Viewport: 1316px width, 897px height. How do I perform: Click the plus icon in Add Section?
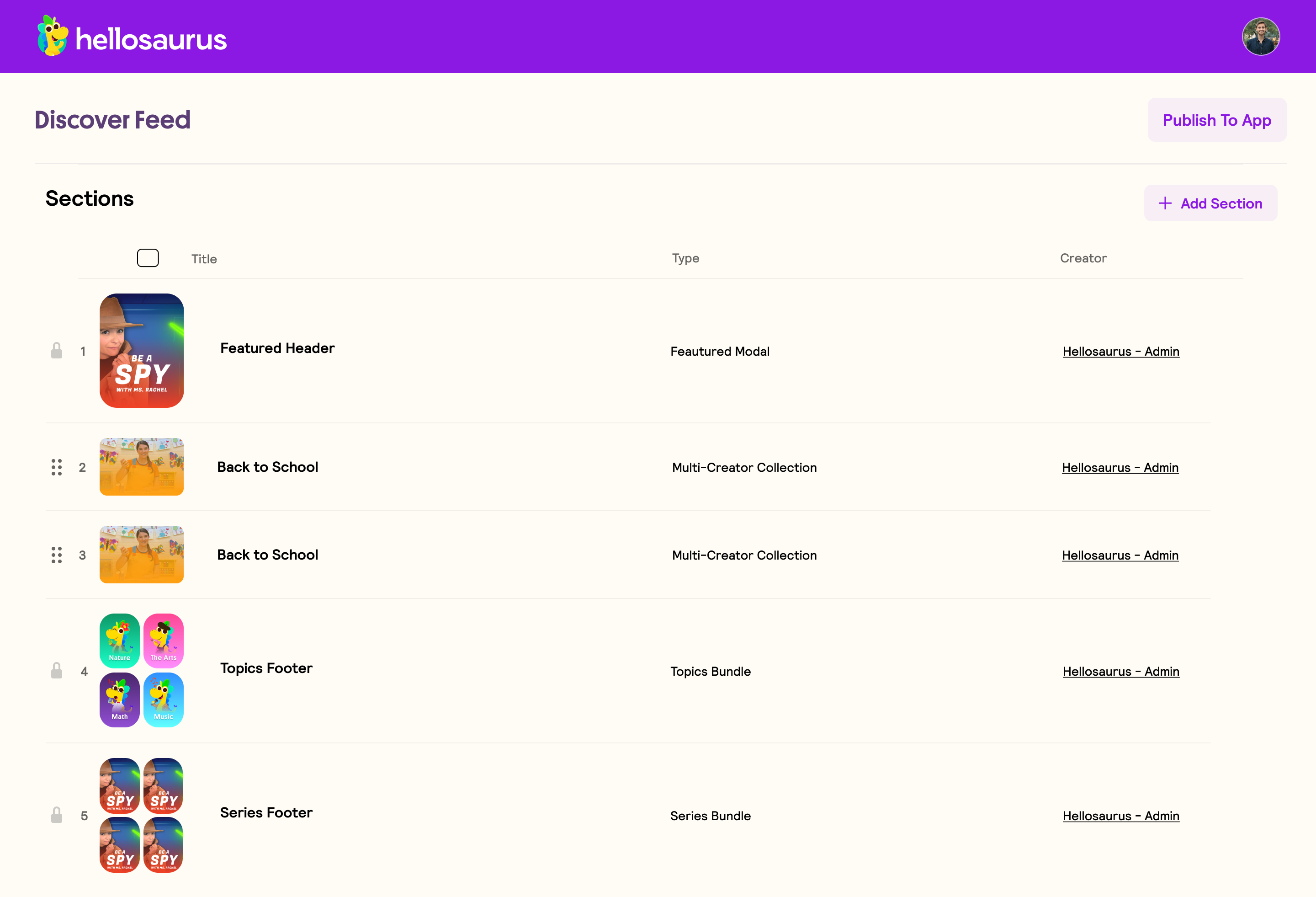1165,203
